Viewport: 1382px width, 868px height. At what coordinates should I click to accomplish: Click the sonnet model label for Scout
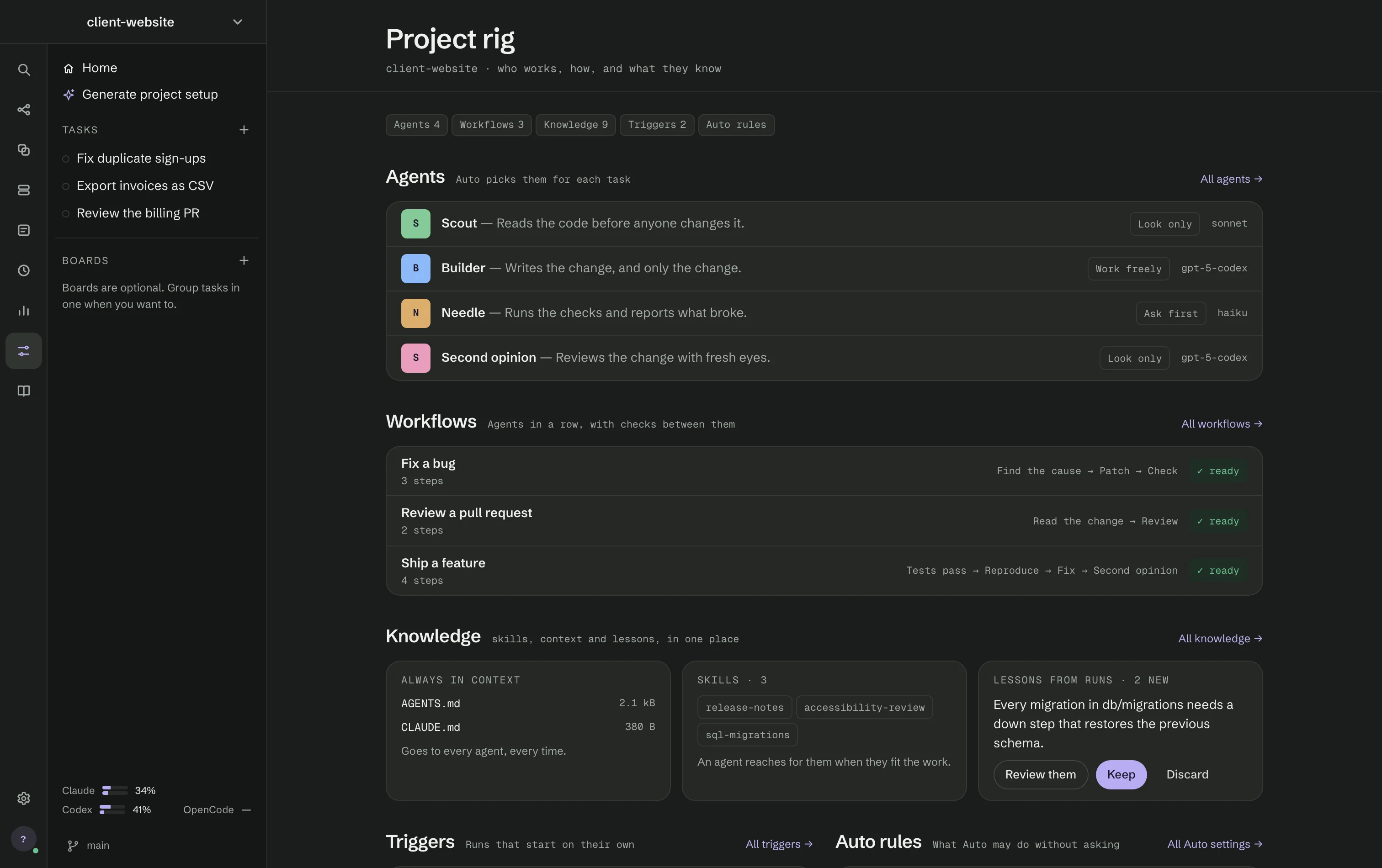click(x=1229, y=224)
